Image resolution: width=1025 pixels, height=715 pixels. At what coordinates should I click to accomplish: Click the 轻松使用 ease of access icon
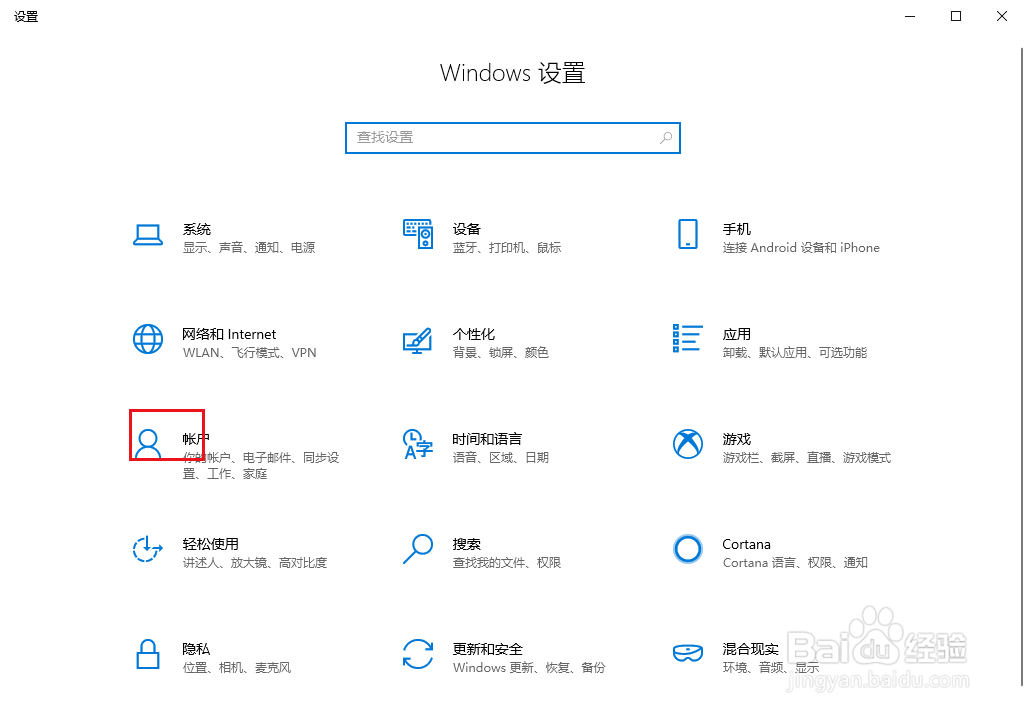click(147, 549)
